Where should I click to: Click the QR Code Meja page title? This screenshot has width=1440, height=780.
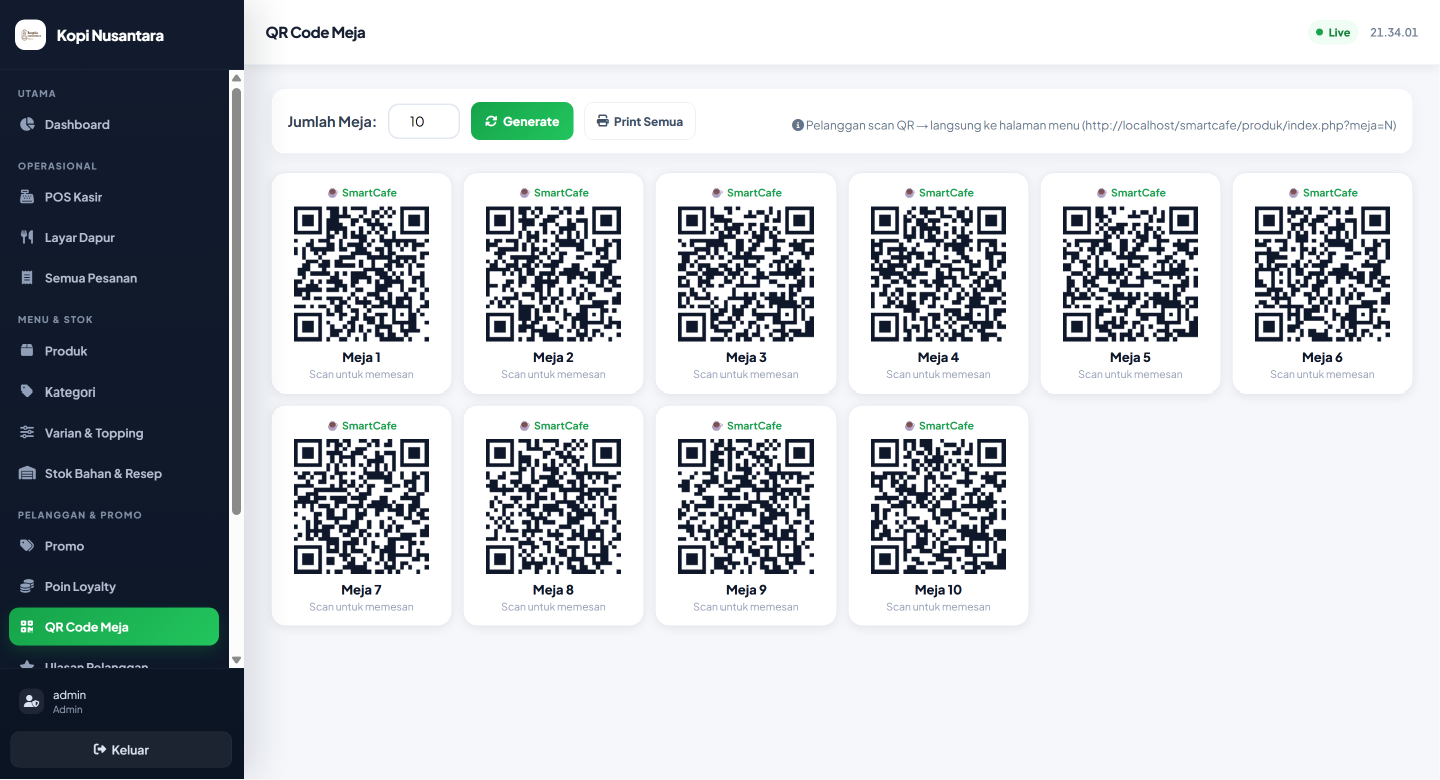click(316, 33)
